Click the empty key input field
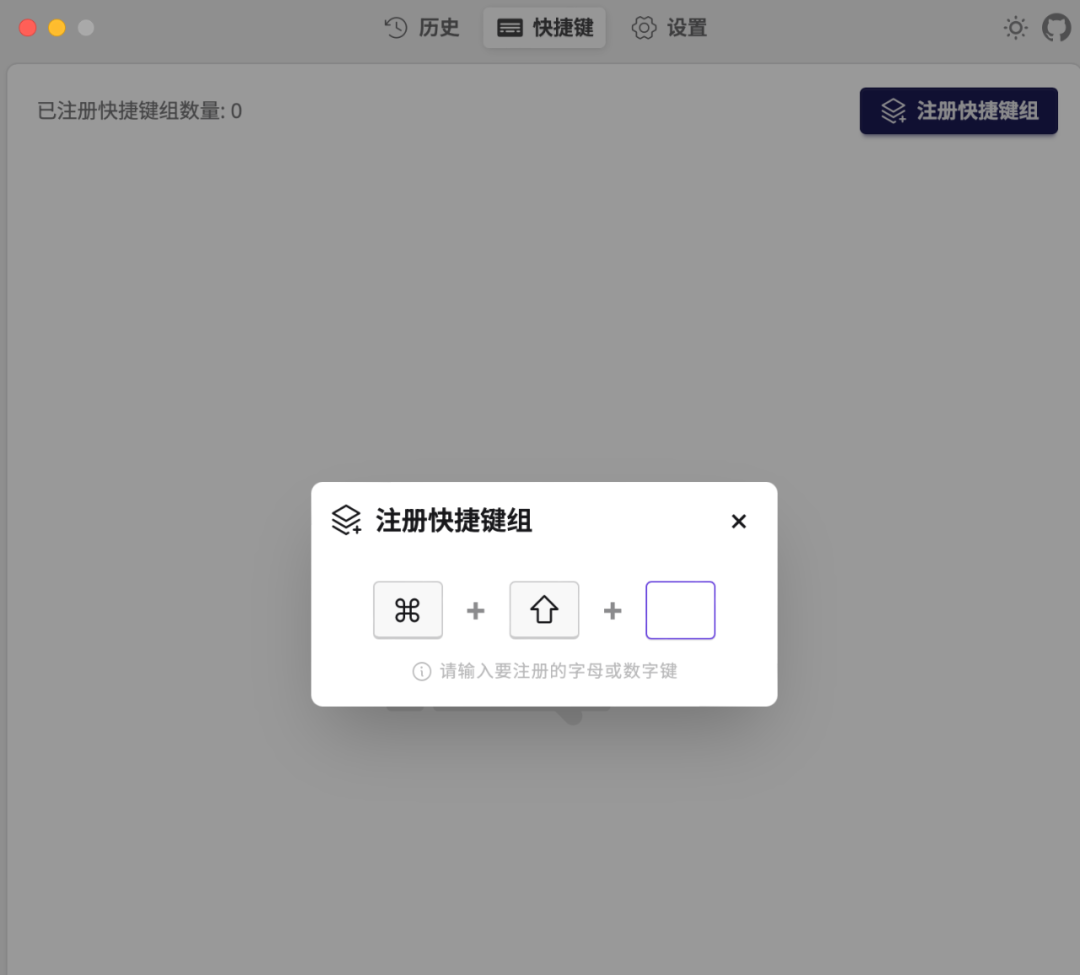The image size is (1080, 975). tap(680, 609)
